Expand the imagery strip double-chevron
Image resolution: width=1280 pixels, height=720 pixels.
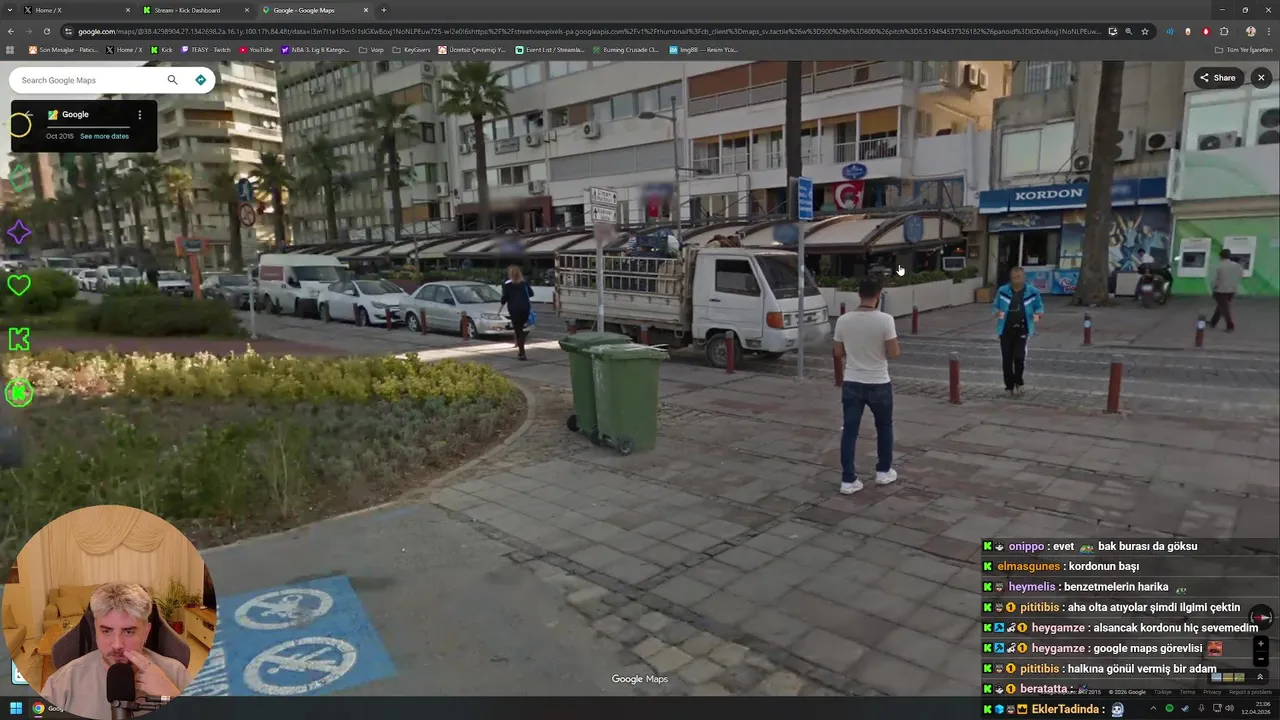tap(1260, 677)
